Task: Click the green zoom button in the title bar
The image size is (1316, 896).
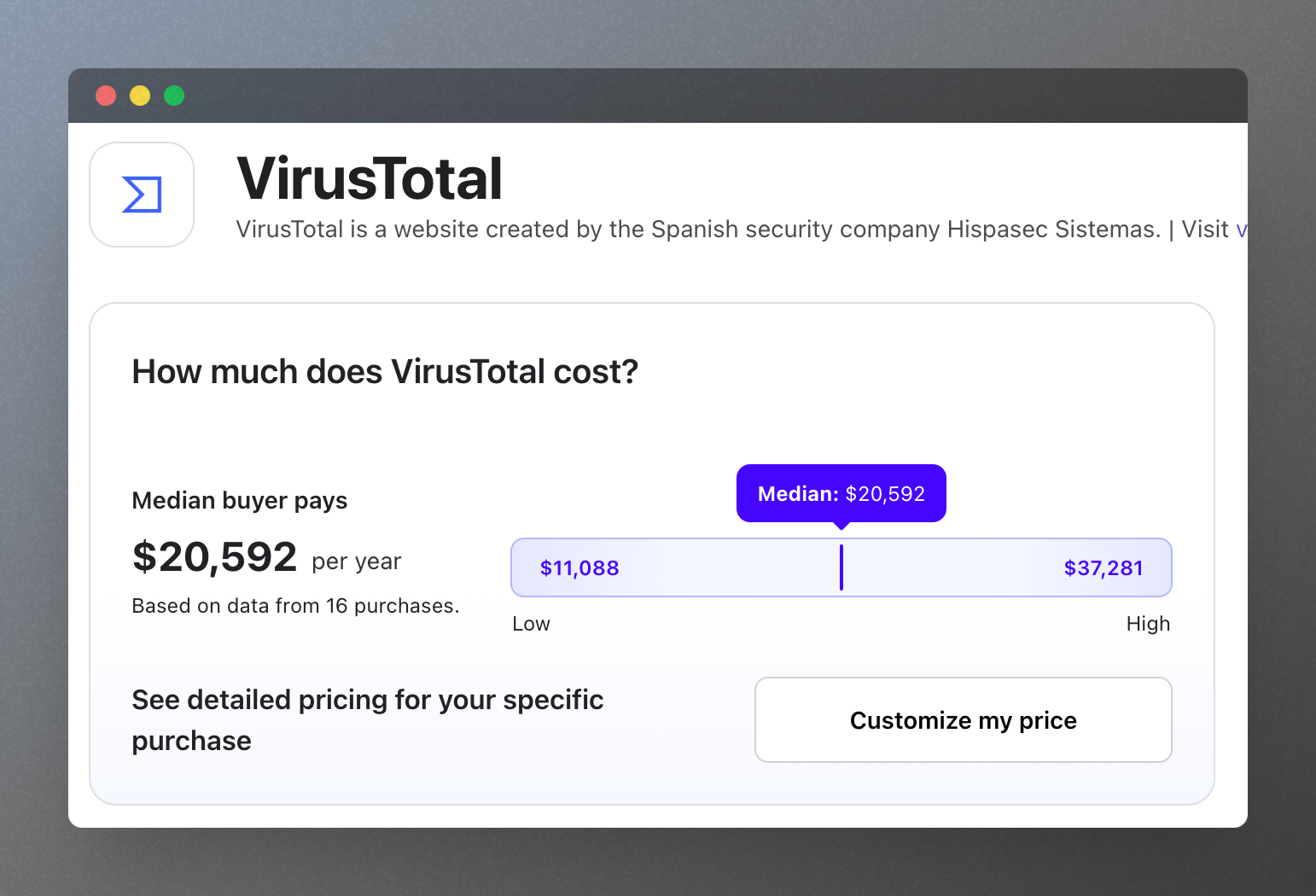Action: [x=173, y=96]
